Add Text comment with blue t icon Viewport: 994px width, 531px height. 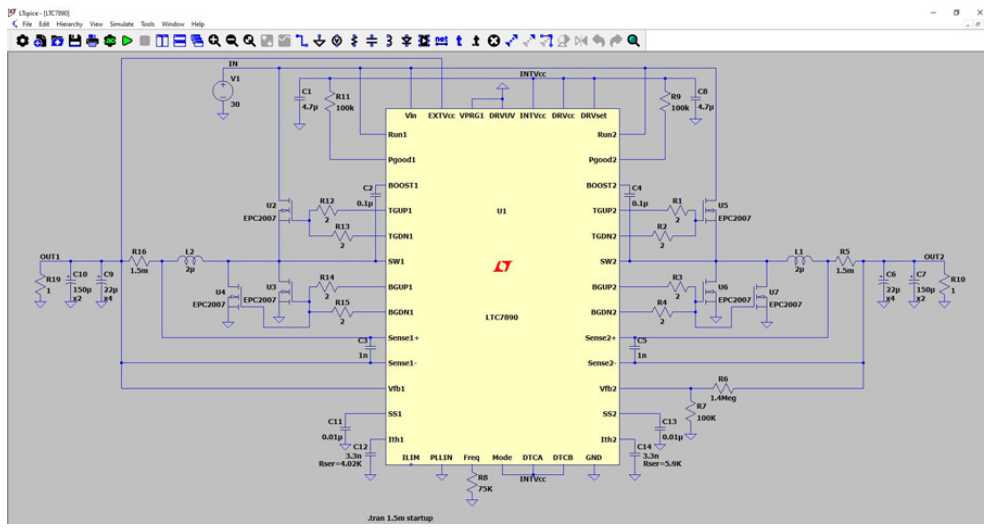pyautogui.click(x=459, y=41)
